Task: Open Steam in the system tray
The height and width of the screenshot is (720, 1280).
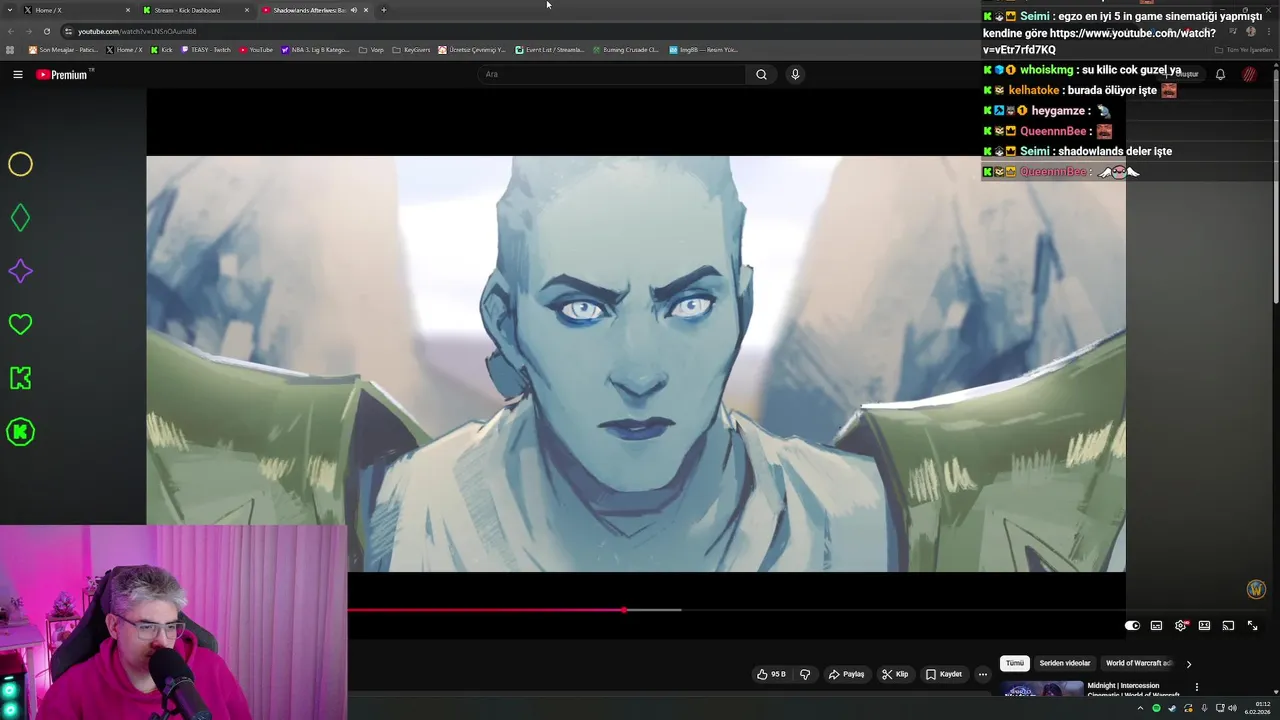Action: pos(1172,708)
